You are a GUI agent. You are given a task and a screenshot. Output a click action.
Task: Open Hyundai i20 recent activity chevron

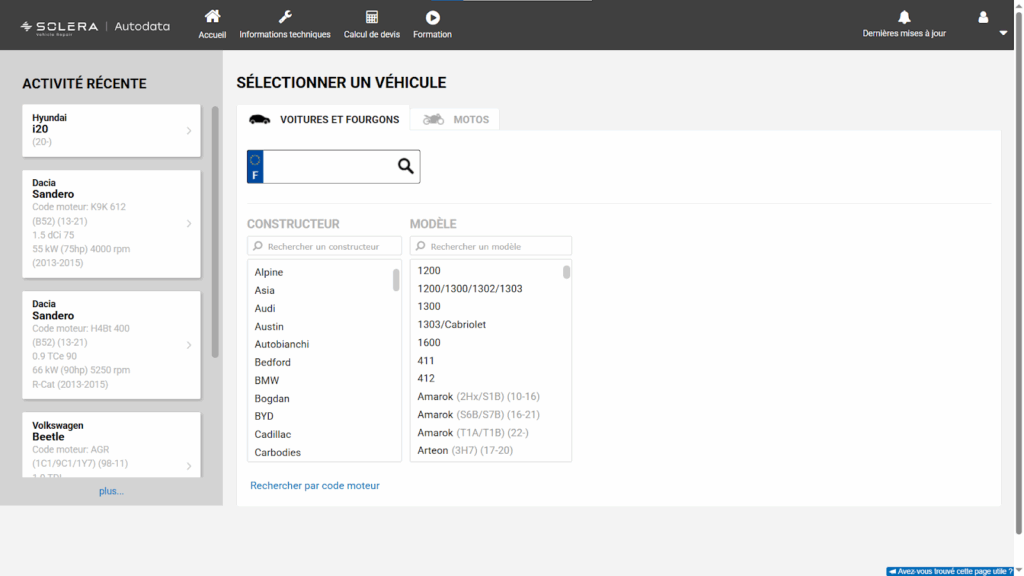[189, 131]
